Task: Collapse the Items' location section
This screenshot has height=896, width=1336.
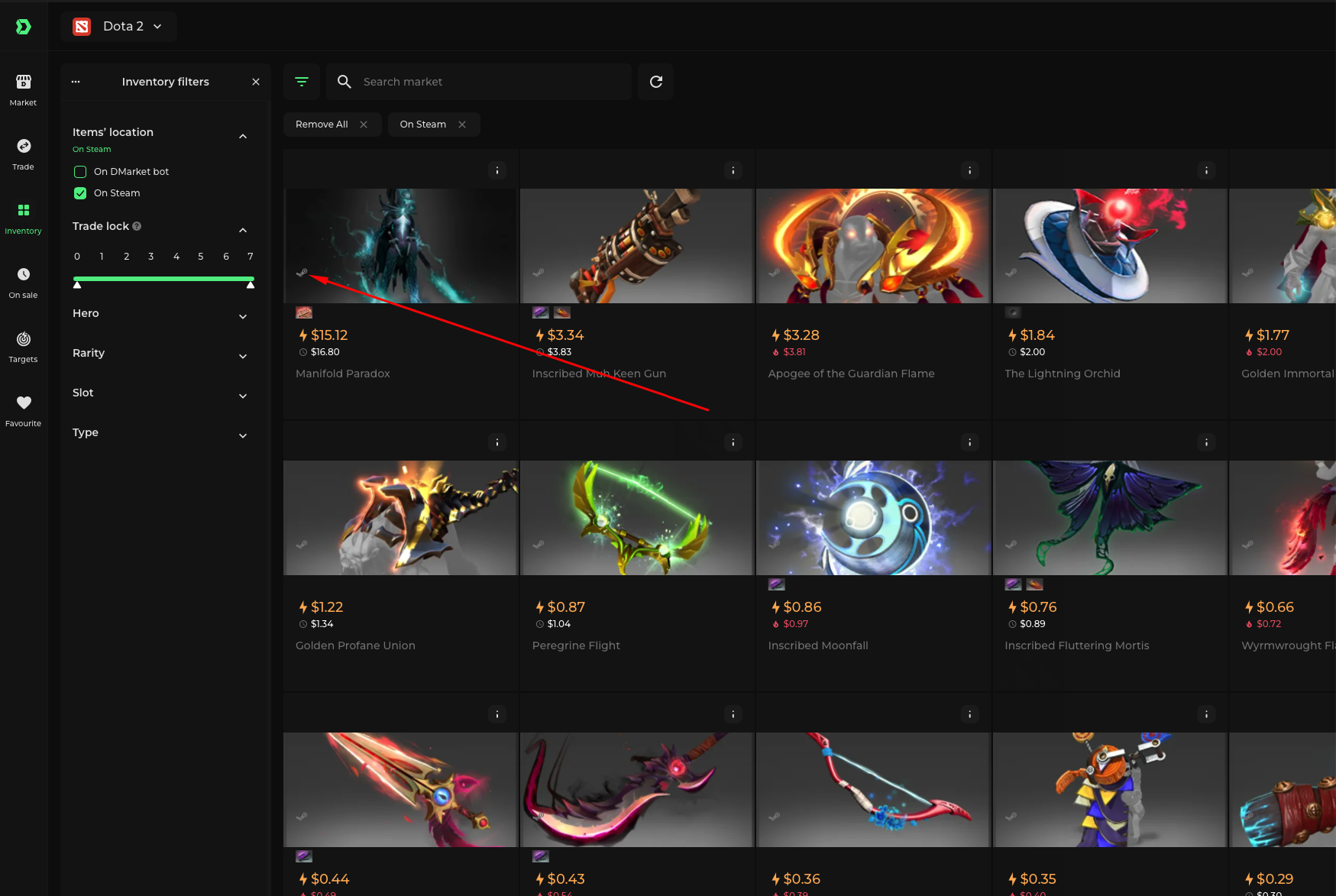Action: tap(243, 136)
